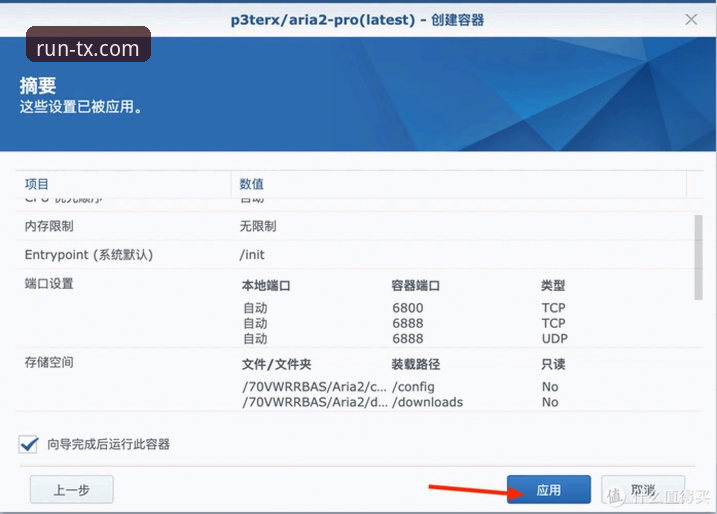The width and height of the screenshot is (717, 514).
Task: Select the 内存限制 row label
Action: pyautogui.click(x=49, y=226)
